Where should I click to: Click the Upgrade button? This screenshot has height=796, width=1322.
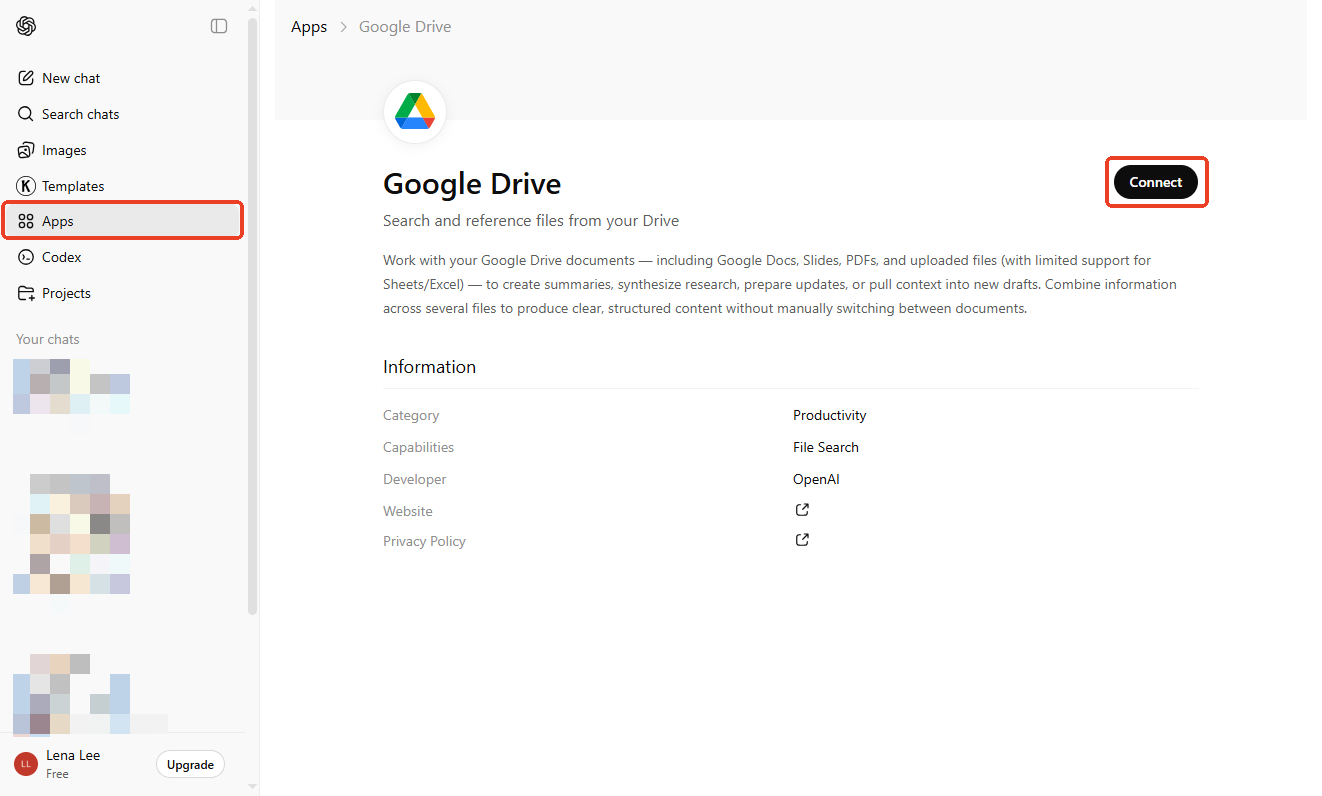[x=190, y=764]
